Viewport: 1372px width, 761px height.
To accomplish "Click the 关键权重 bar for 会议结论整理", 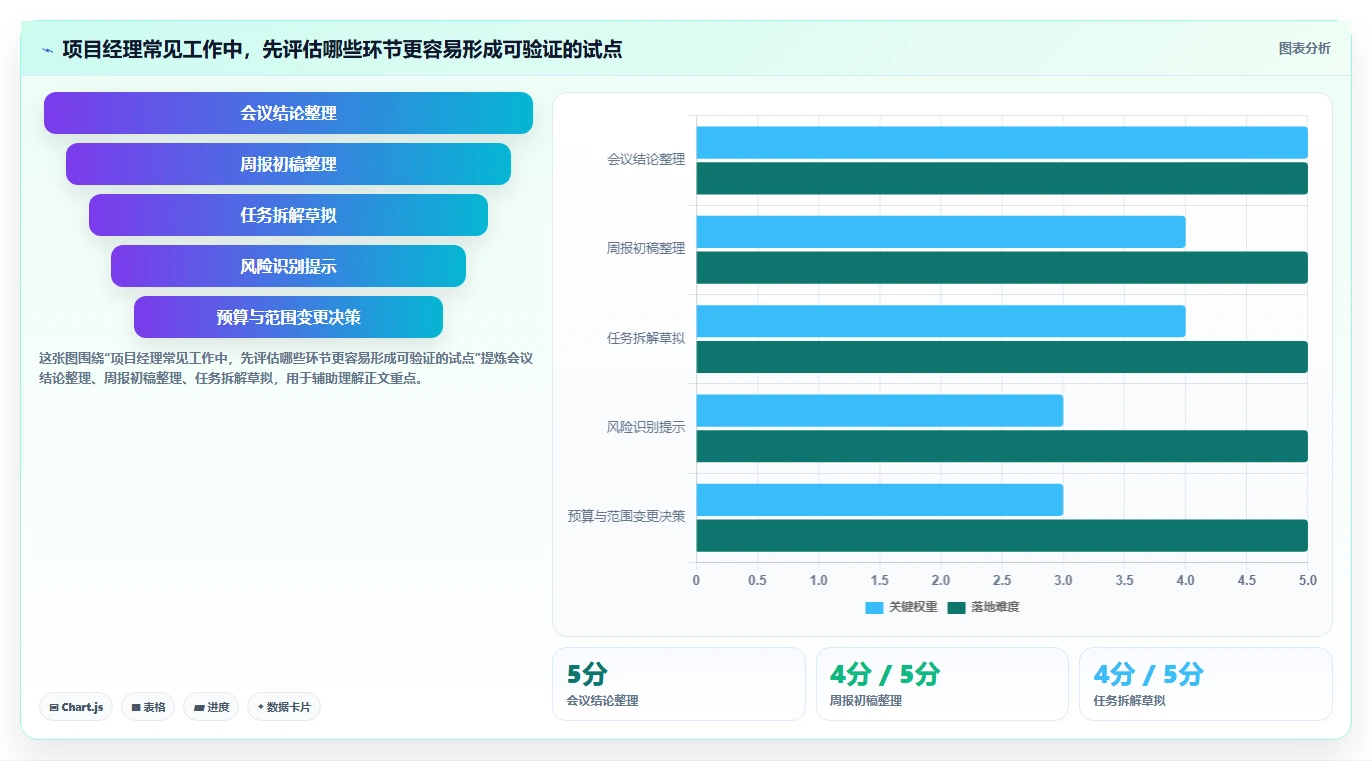I will coord(1002,143).
